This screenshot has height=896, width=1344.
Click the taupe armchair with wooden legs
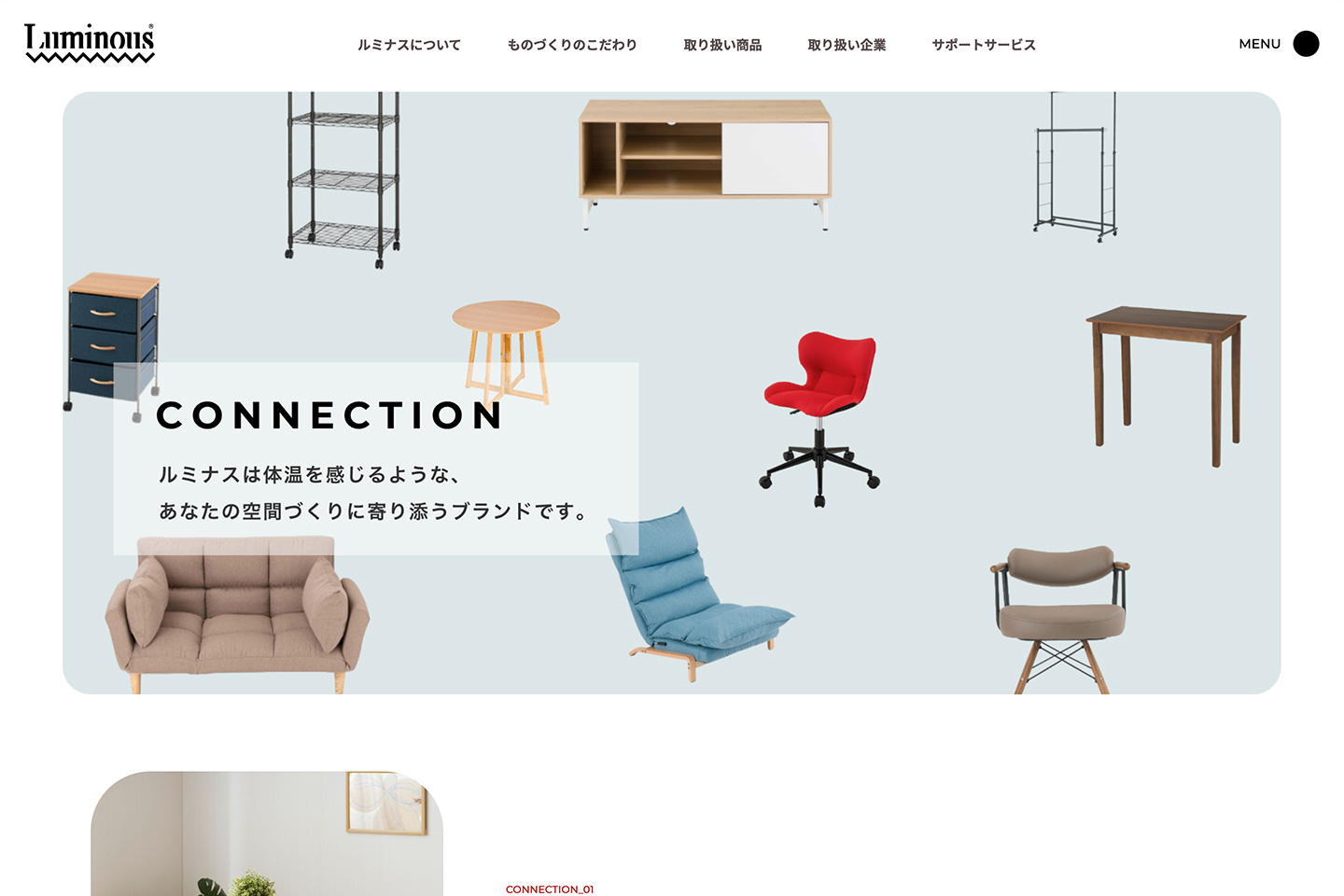[1060, 620]
